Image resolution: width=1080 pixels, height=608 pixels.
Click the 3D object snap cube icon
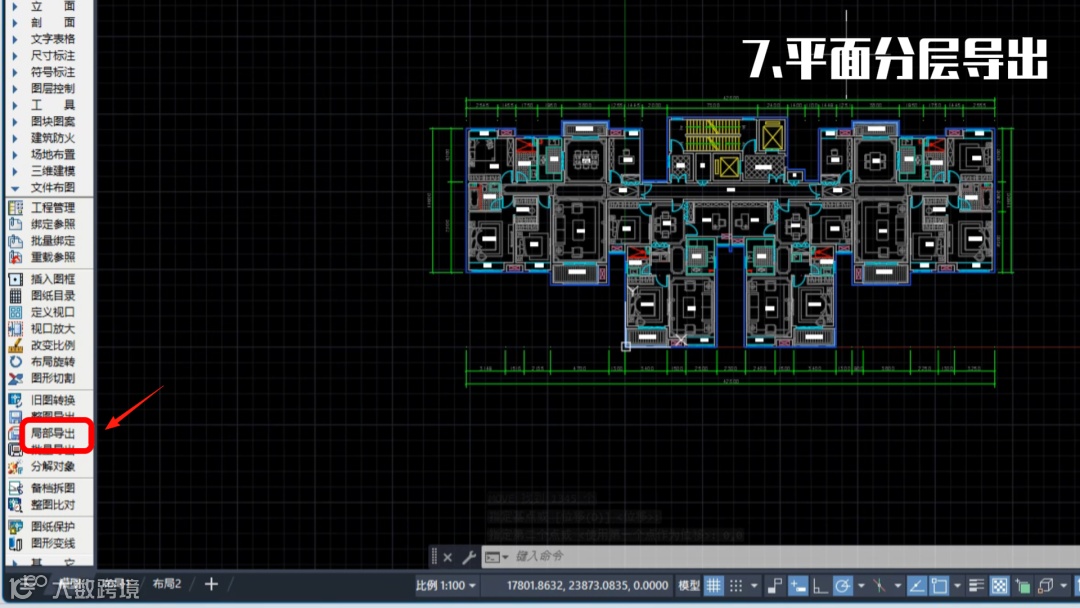pyautogui.click(x=1046, y=586)
